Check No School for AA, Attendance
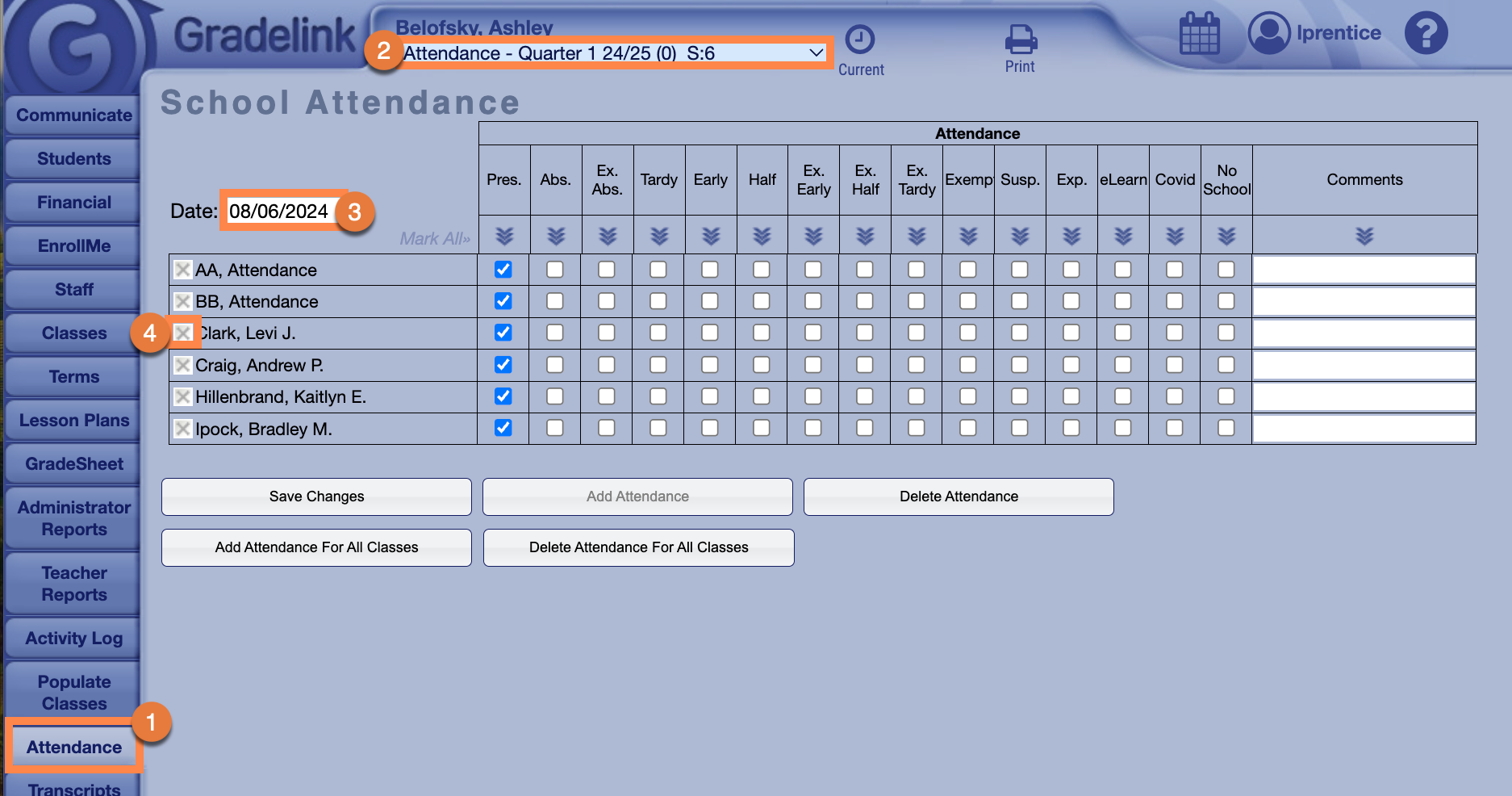Image resolution: width=1512 pixels, height=796 pixels. click(x=1226, y=270)
